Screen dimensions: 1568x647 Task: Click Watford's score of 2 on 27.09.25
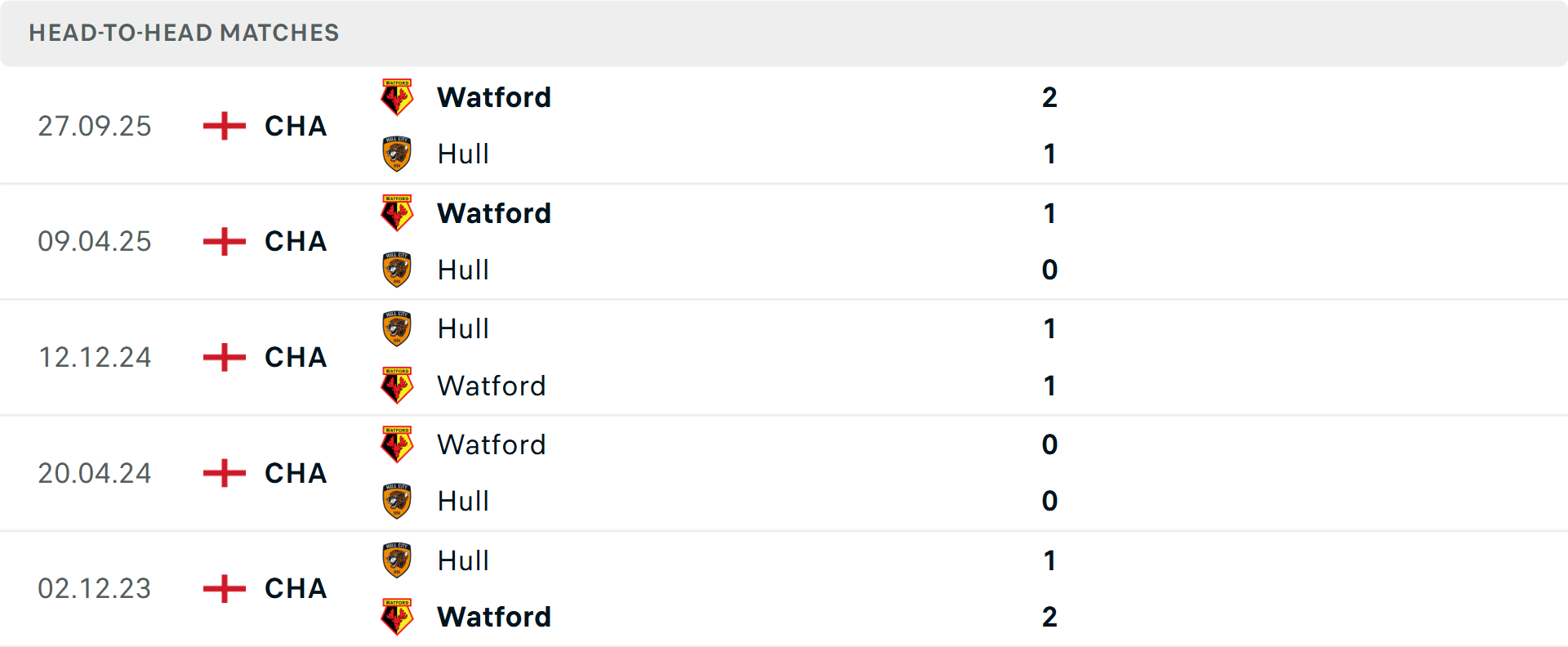tap(1049, 97)
